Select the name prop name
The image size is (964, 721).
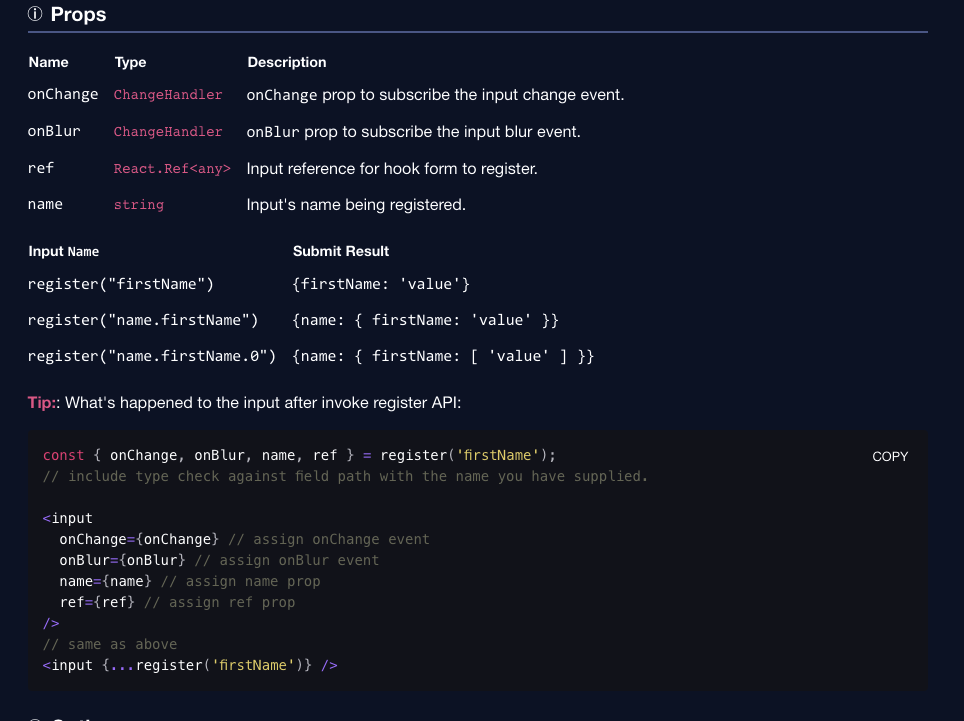click(45, 204)
